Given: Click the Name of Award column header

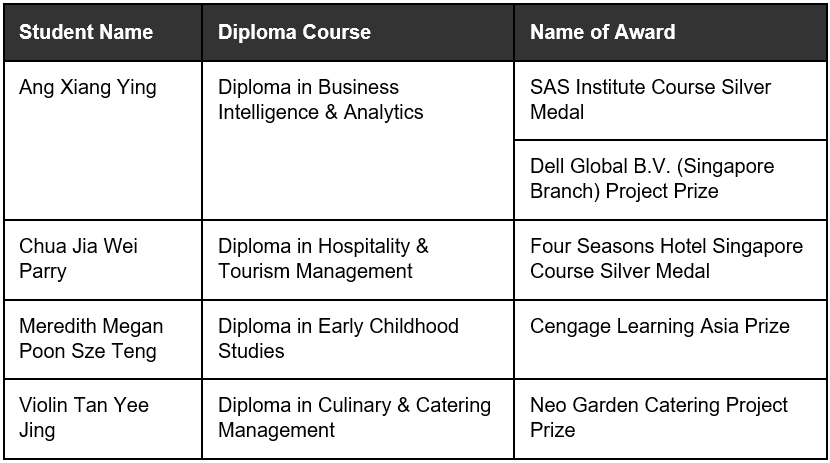Looking at the screenshot, I should [x=670, y=32].
